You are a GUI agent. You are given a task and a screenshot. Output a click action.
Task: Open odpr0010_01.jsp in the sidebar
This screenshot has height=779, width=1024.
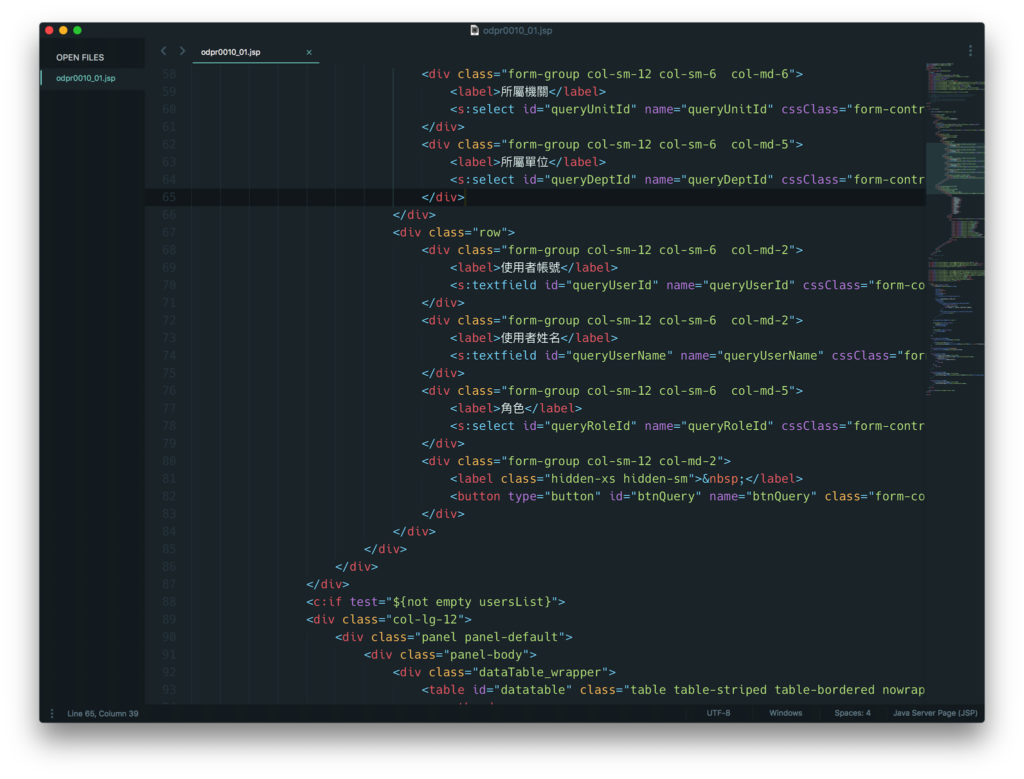pyautogui.click(x=86, y=78)
